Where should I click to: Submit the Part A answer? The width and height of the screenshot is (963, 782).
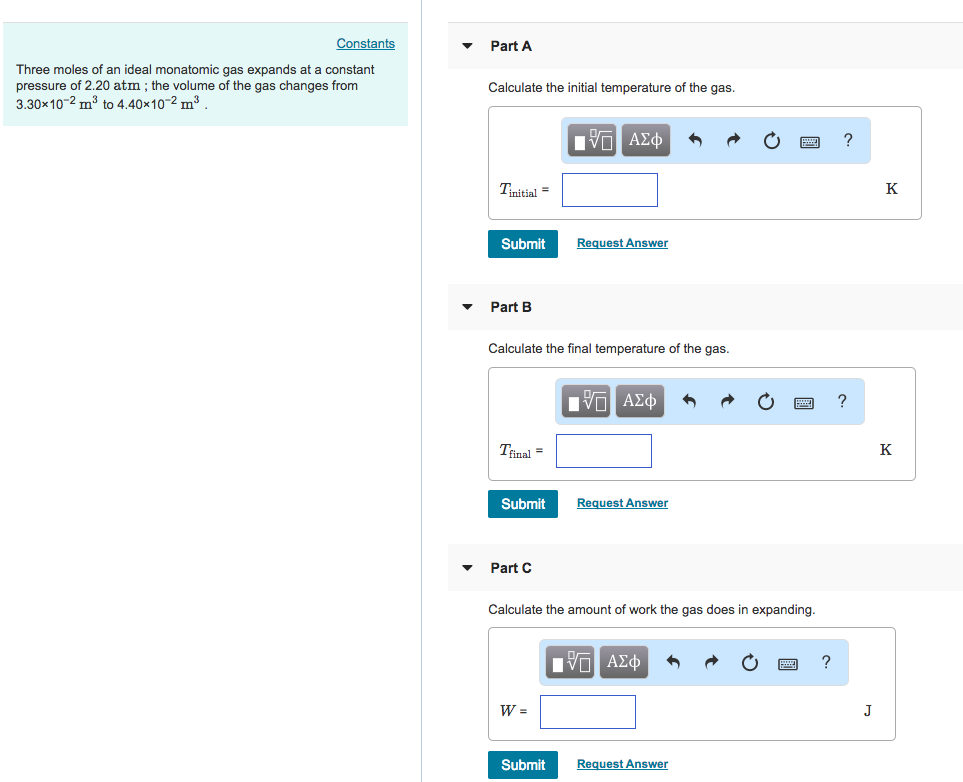[x=523, y=244]
